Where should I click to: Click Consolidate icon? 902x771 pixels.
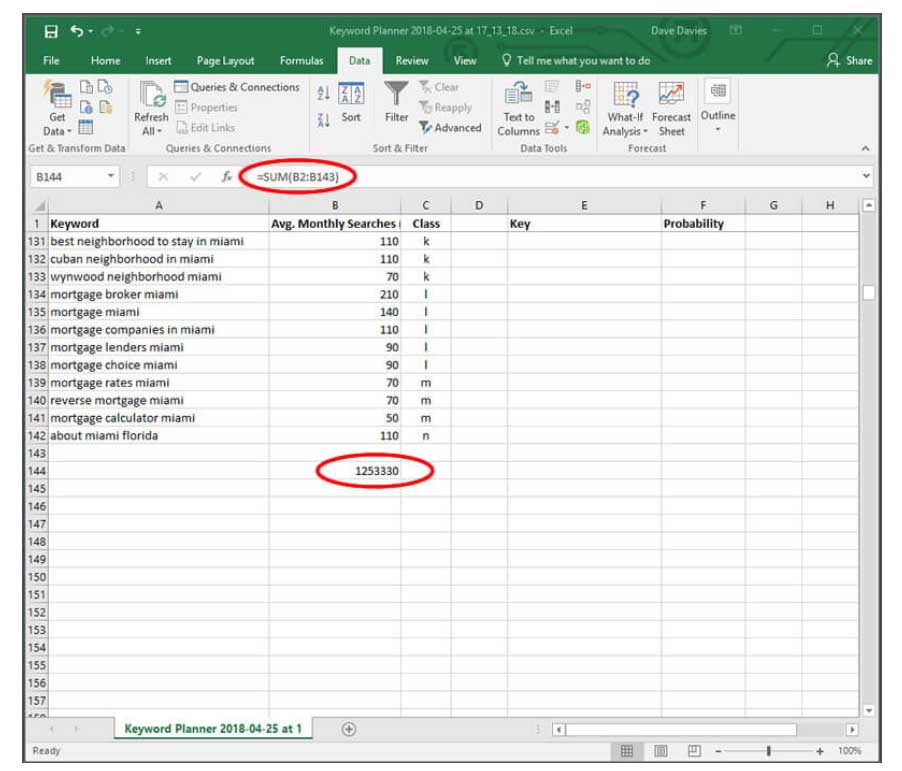click(x=583, y=87)
